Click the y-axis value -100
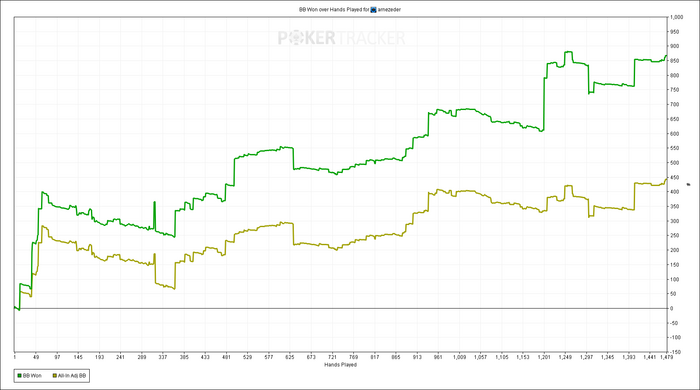 pos(675,338)
